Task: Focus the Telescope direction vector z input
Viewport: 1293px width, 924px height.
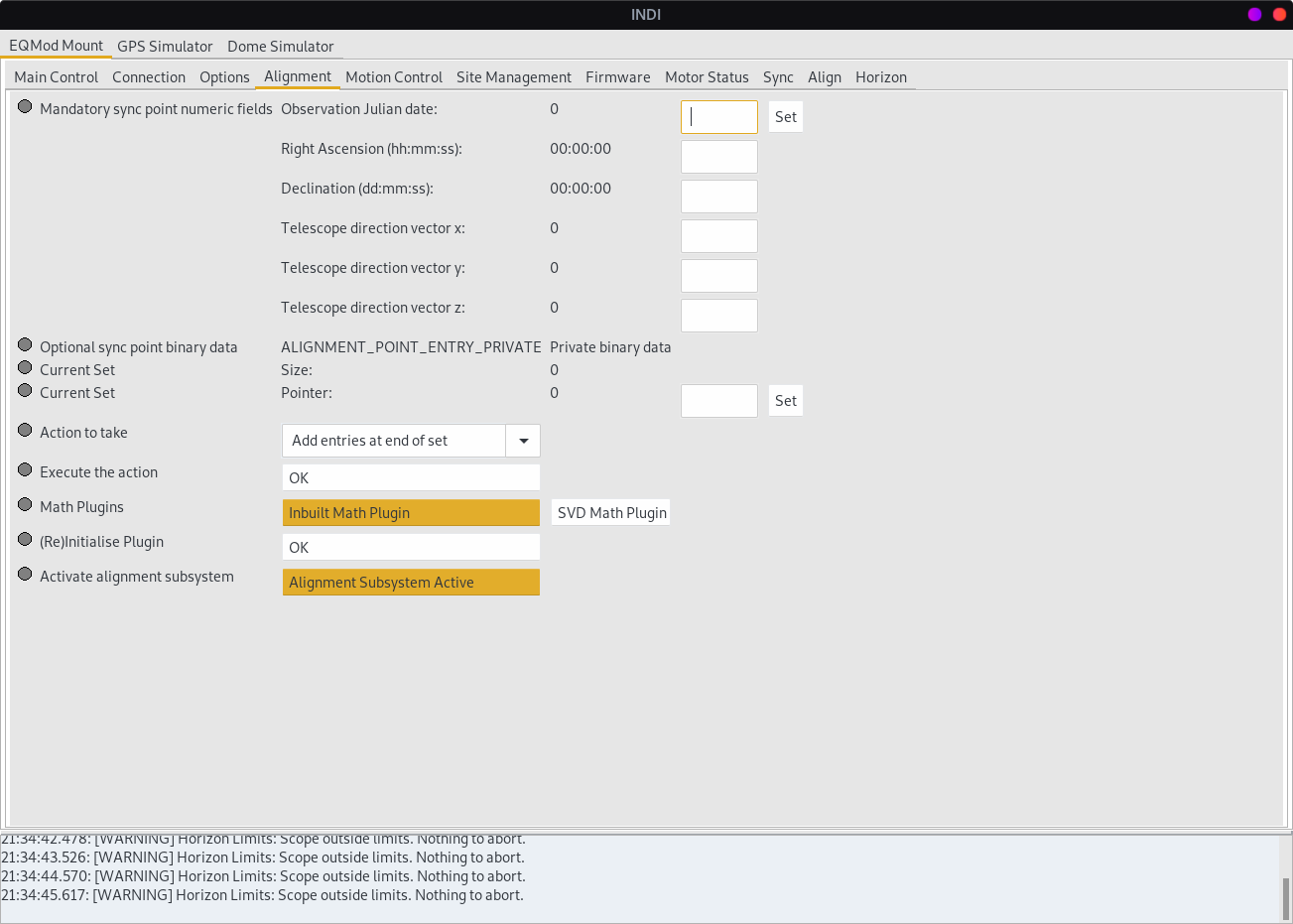Action: [x=719, y=316]
